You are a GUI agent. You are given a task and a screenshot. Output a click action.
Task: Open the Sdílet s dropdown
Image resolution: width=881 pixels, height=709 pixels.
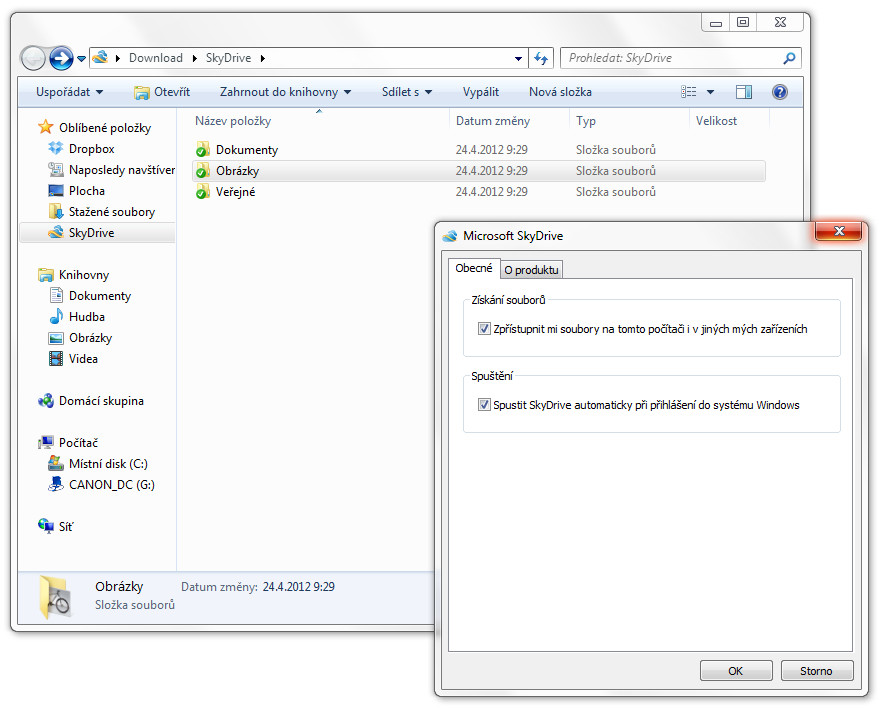pos(407,92)
